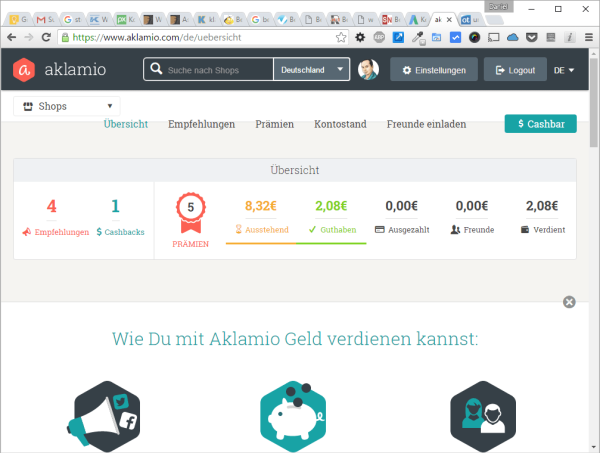Click the Verdient wallet icon
This screenshot has width=600, height=453.
(x=525, y=230)
